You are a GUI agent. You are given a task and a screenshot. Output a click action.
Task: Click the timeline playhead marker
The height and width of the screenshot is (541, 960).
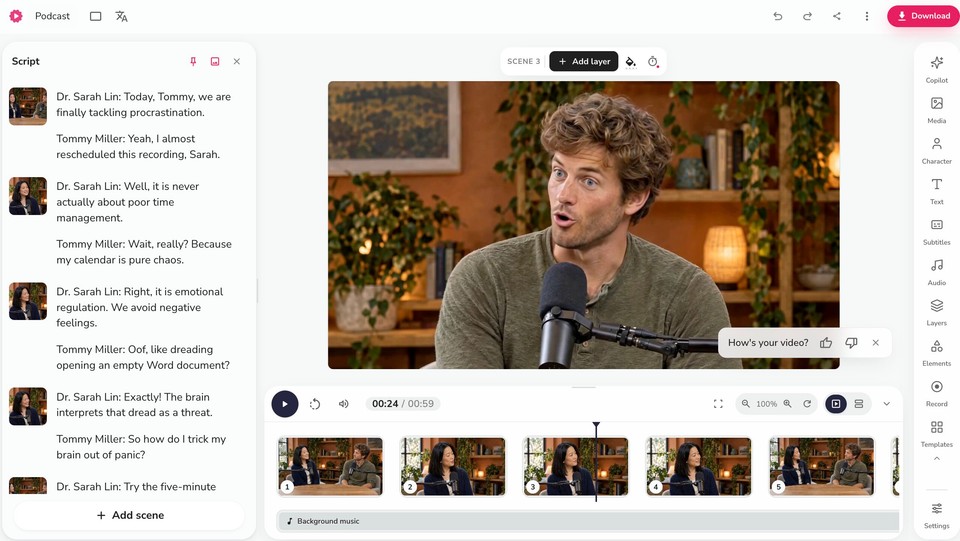click(596, 425)
